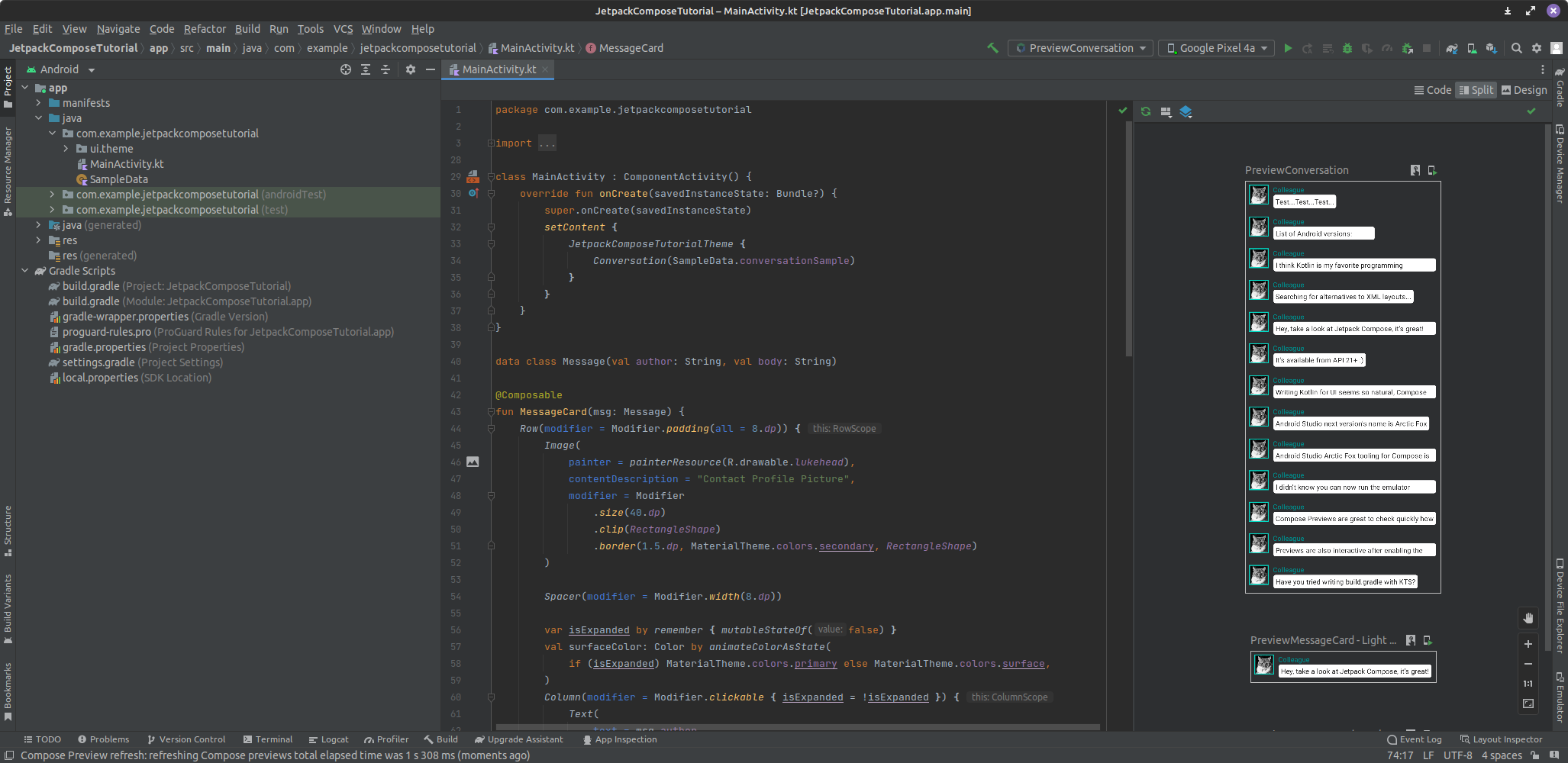Open IDE settings gear in main toolbar
Viewport: 1568px width, 763px height.
[x=1537, y=48]
